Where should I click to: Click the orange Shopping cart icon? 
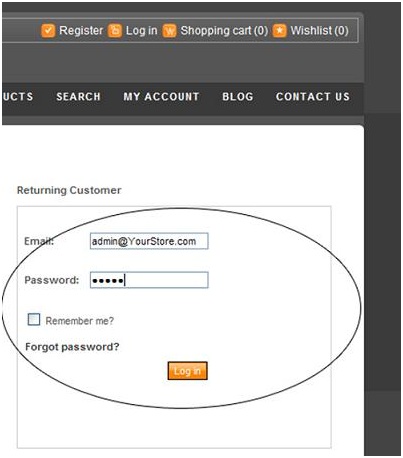pos(169,31)
